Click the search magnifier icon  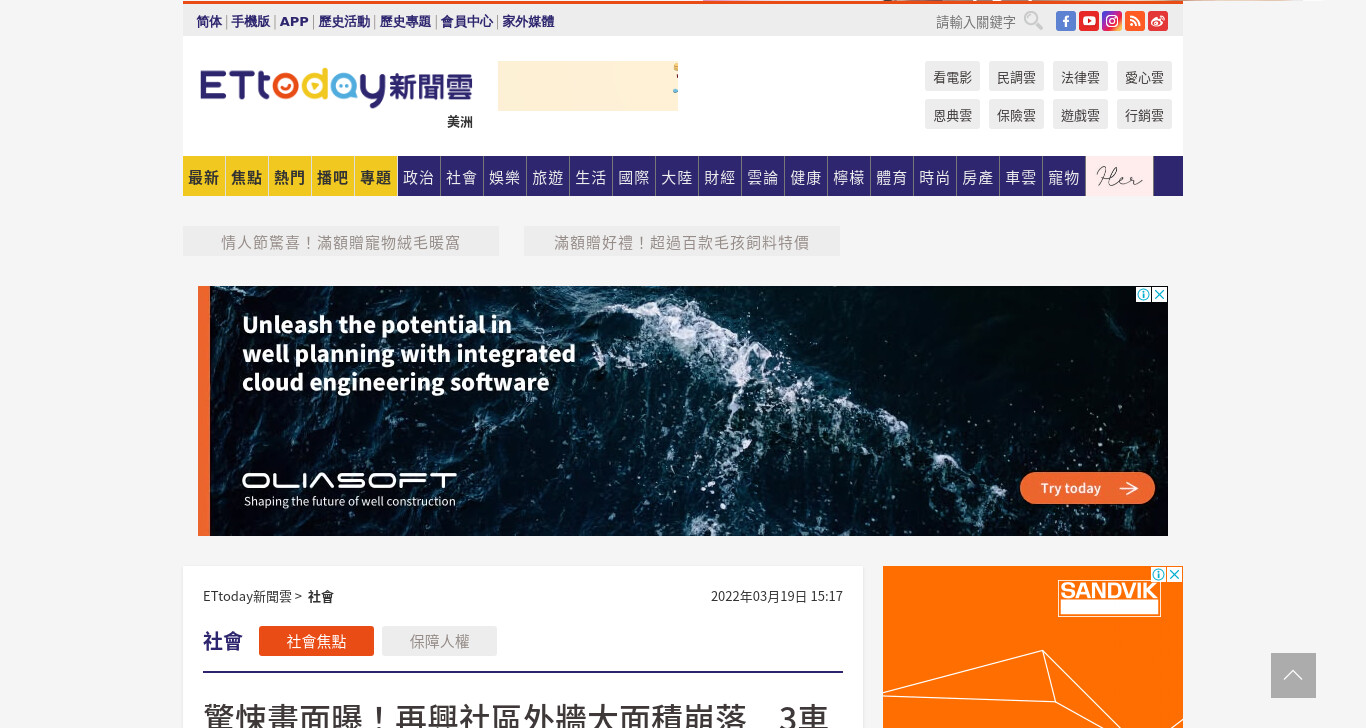1033,21
